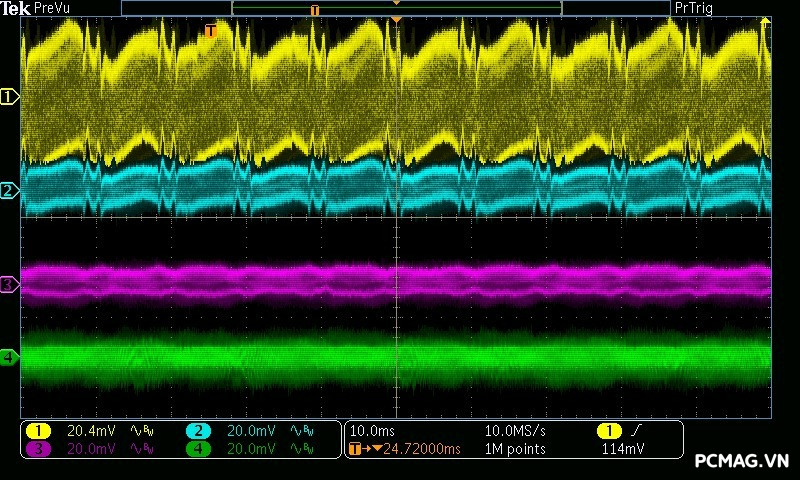Click the channel 3 magenta ground marker
The height and width of the screenshot is (480, 800).
[9, 285]
